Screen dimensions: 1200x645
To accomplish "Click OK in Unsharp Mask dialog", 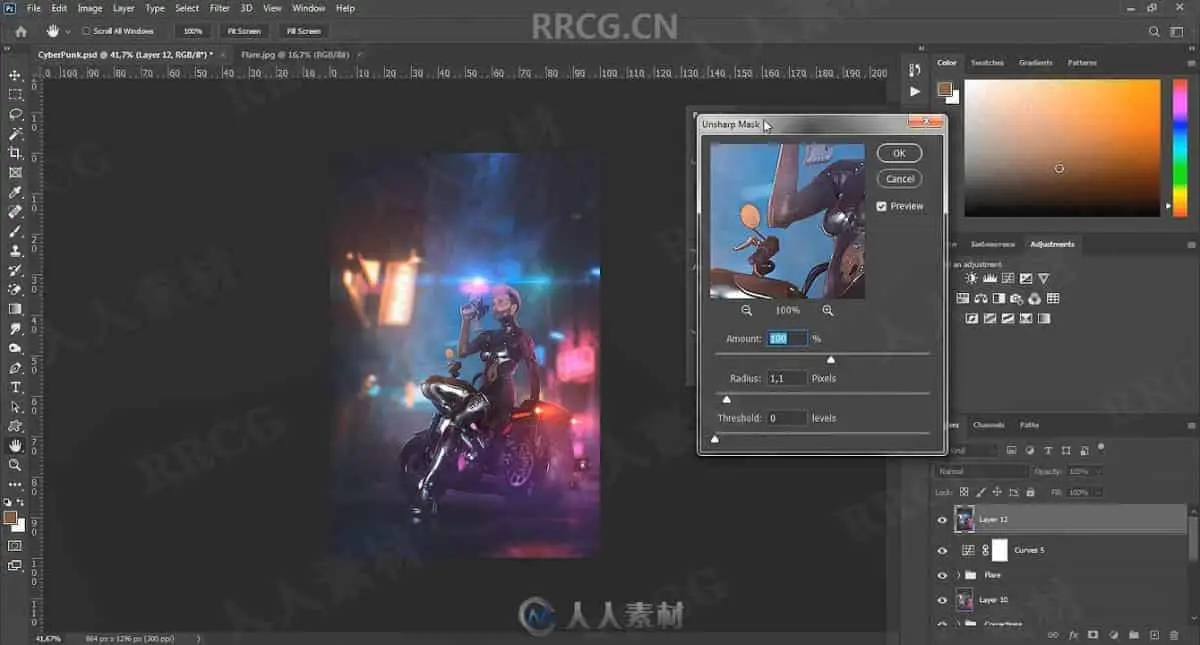I will point(899,153).
